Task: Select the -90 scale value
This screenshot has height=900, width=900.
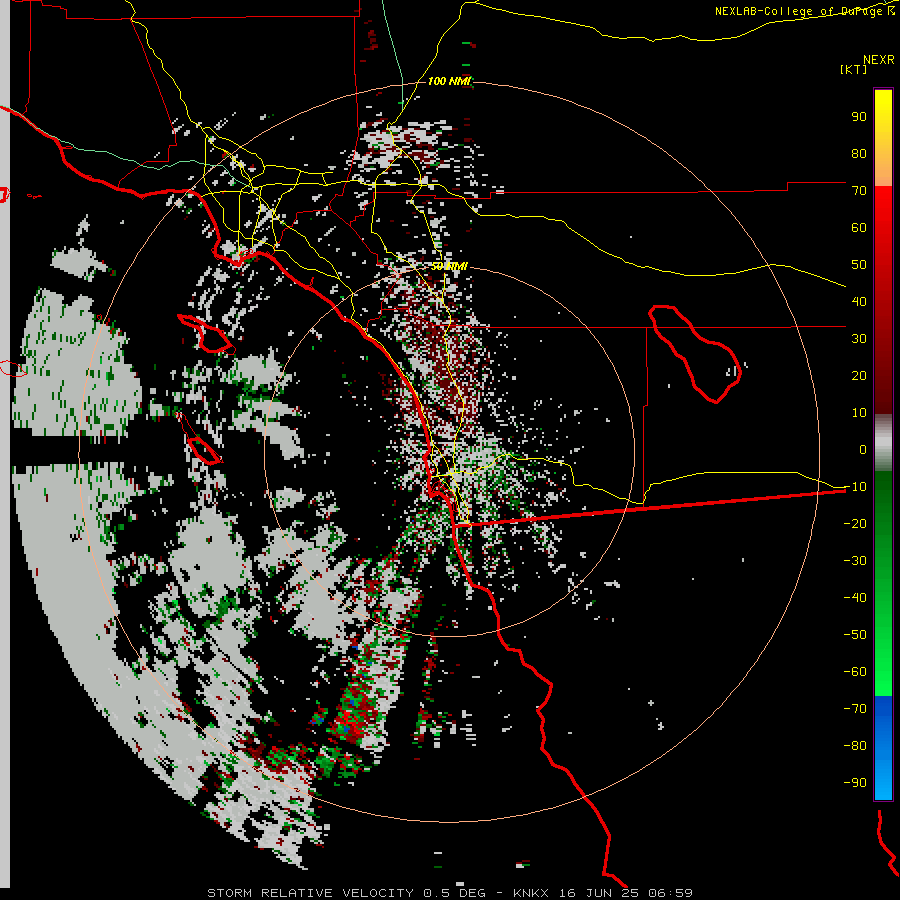Action: tap(855, 783)
